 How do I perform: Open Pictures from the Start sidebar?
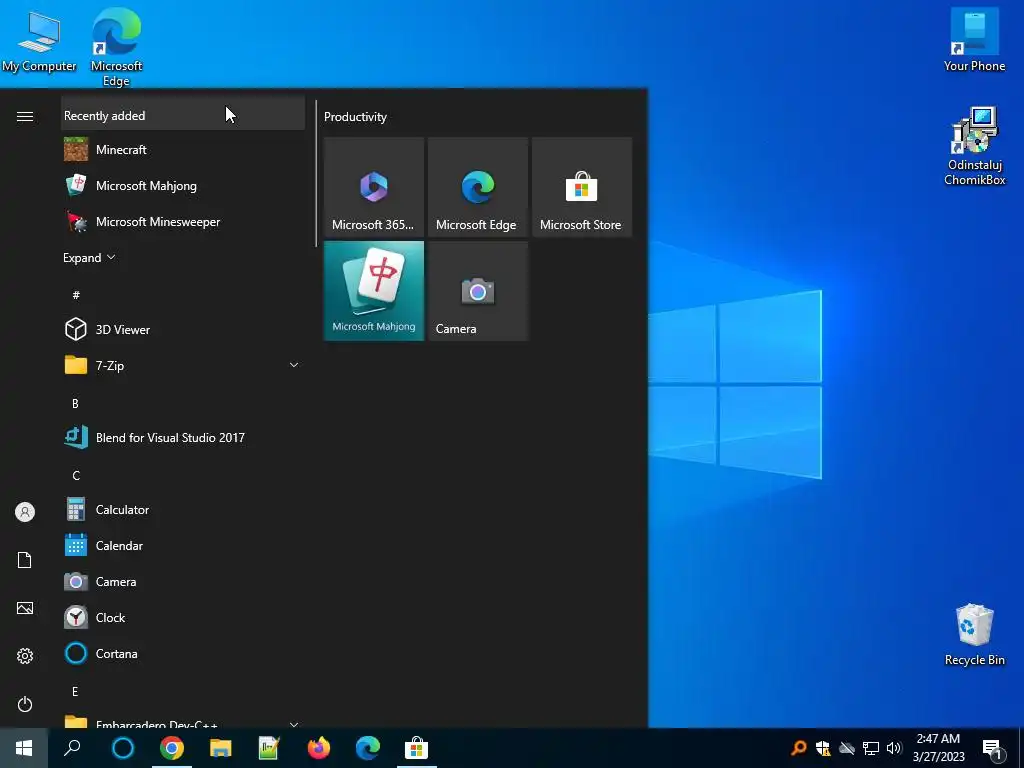(25, 608)
